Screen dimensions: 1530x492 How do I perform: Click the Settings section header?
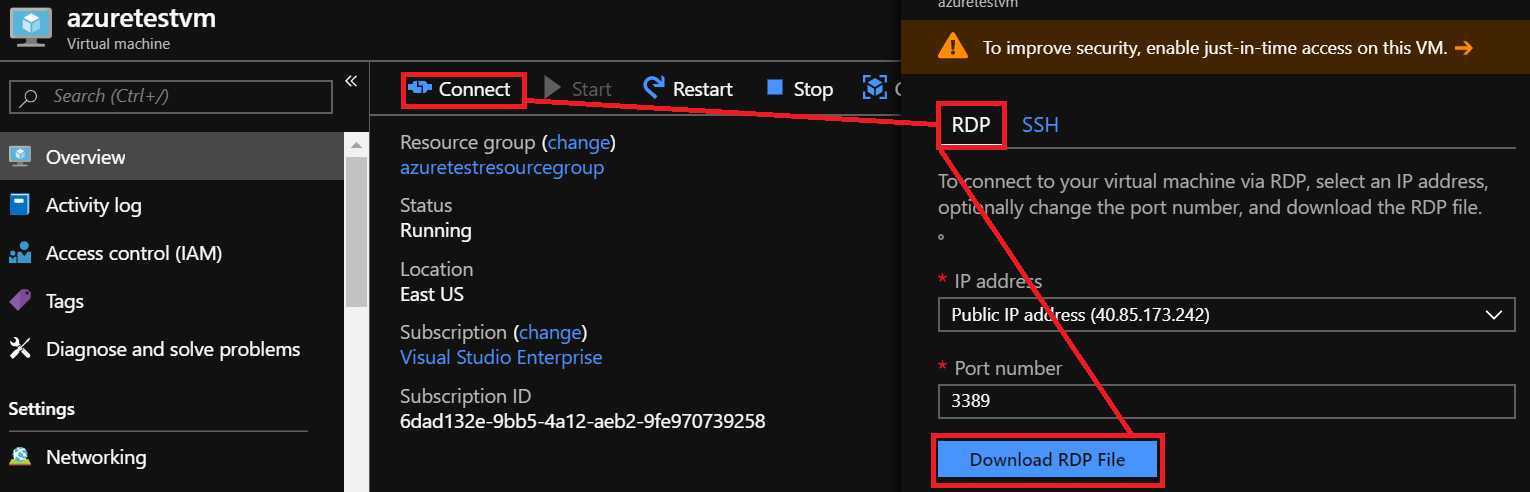[x=42, y=409]
